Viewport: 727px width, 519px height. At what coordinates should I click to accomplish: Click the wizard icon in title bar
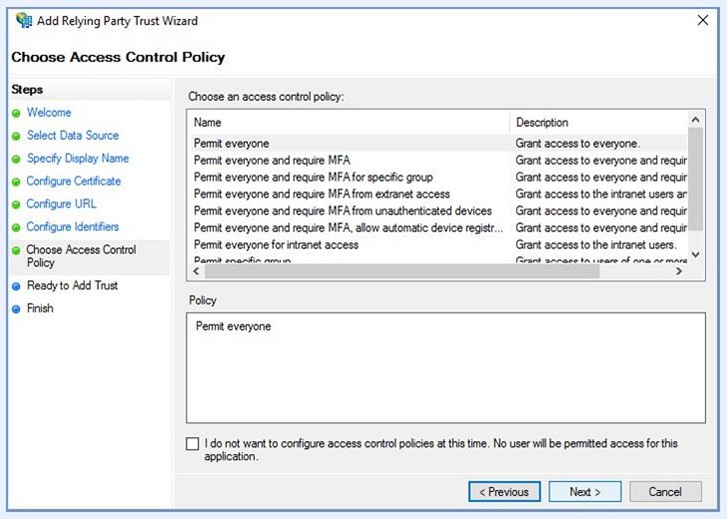click(x=24, y=20)
